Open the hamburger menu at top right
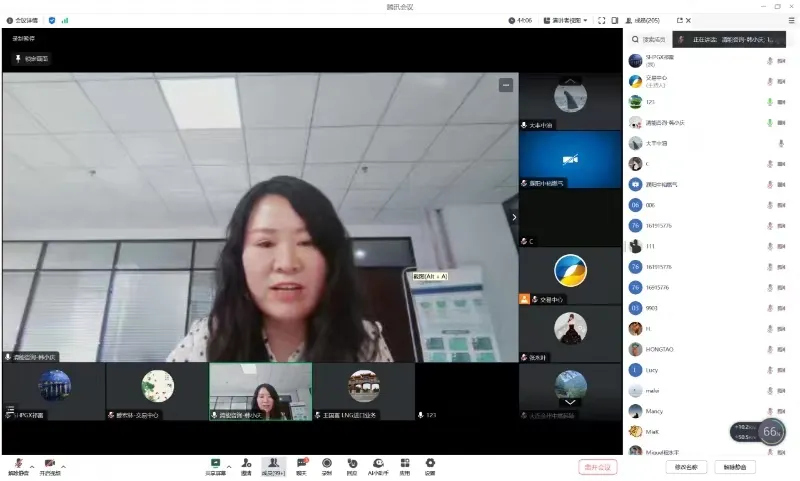 coord(791,20)
